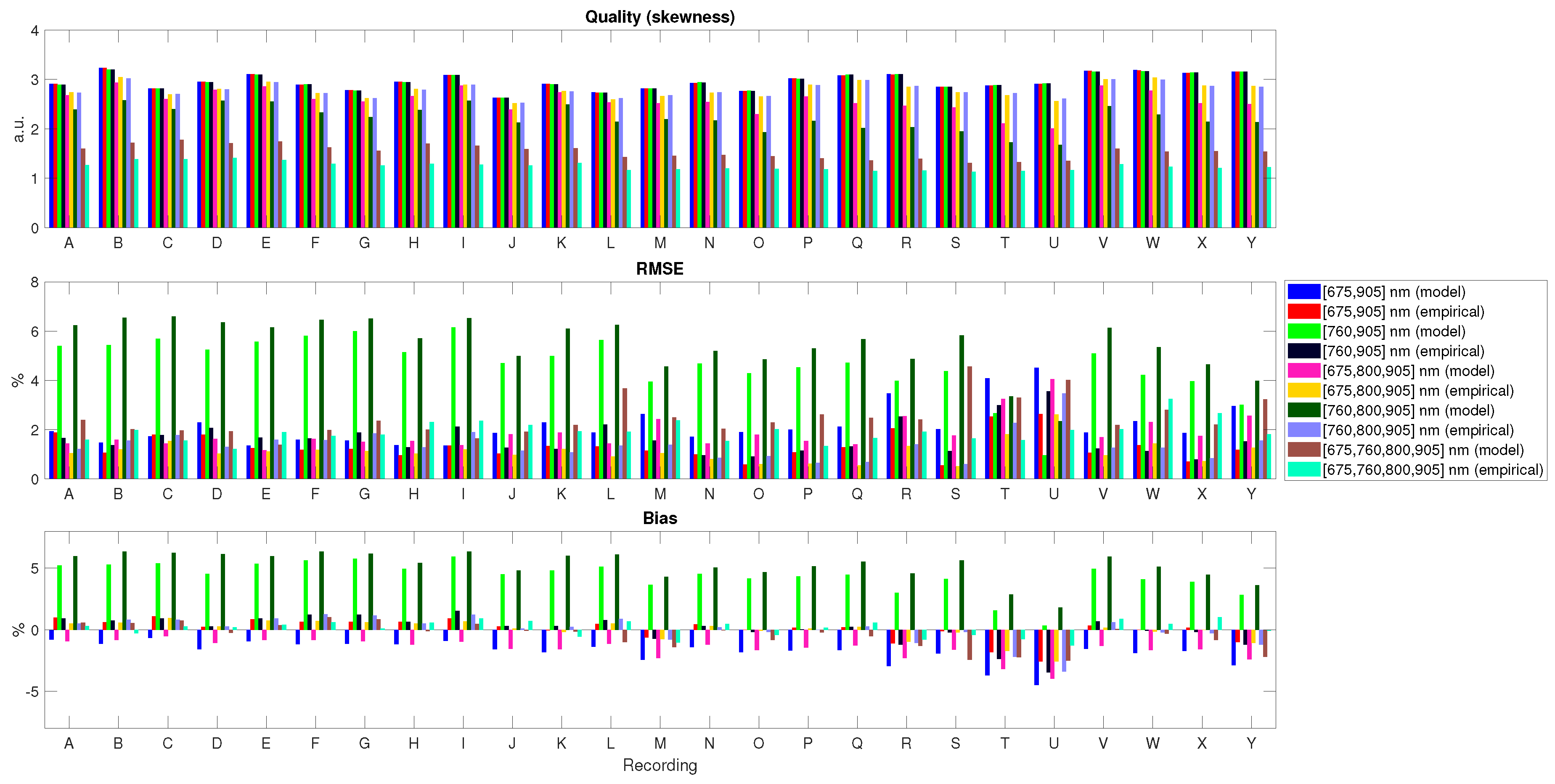The width and height of the screenshot is (1555, 784).
Task: Click recording label 'A' under the Quality plot
Action: [x=69, y=243]
